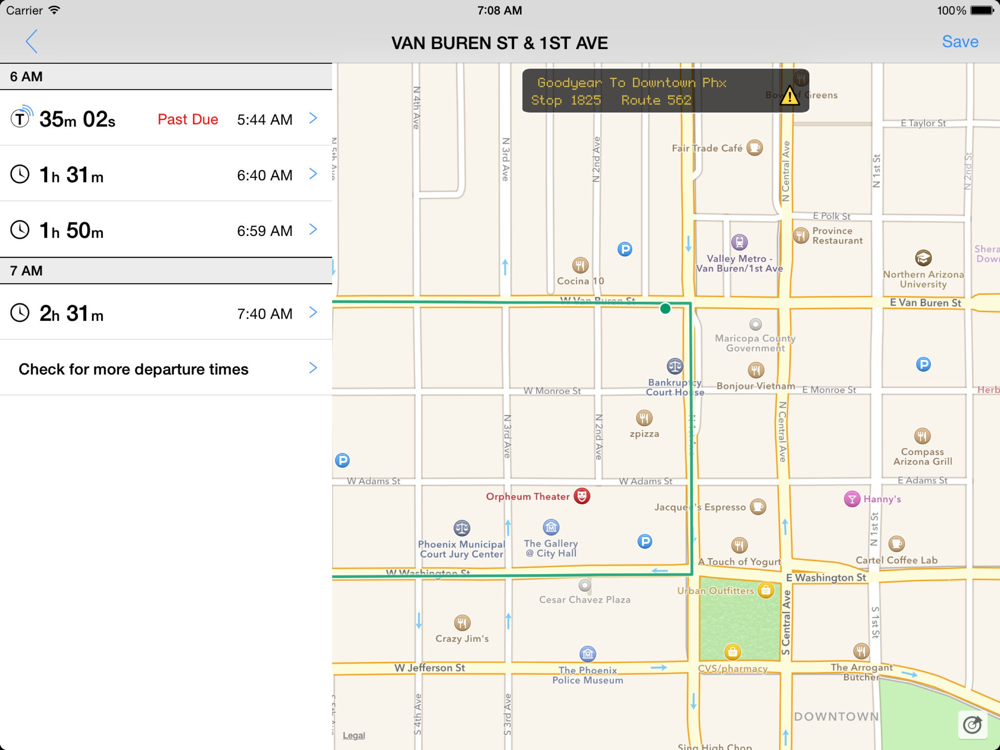Tap the Bankruptcy Court House icon
Screen dimensions: 1000x750
coord(675,366)
